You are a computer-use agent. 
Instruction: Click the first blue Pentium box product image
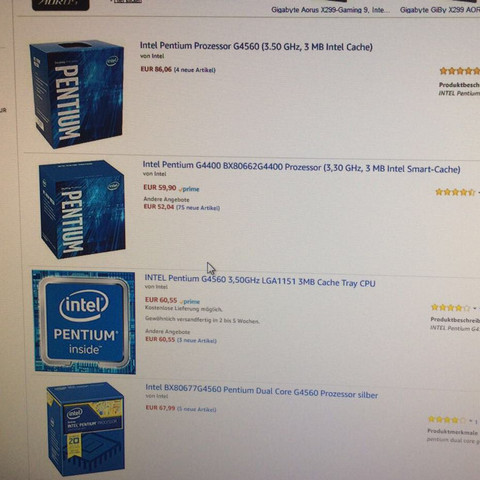(77, 94)
